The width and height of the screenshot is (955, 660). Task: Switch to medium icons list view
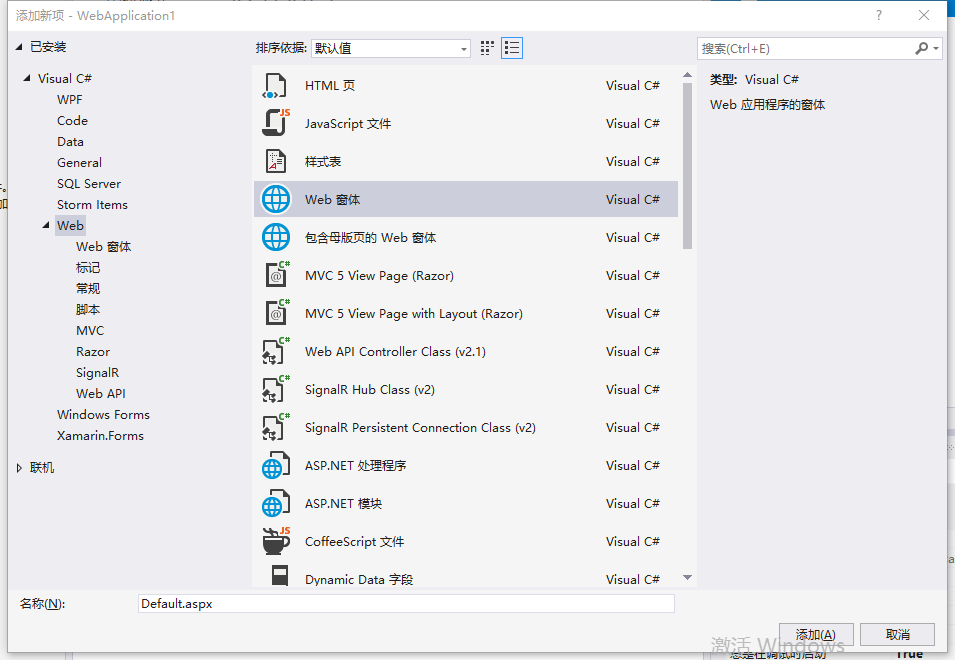512,48
